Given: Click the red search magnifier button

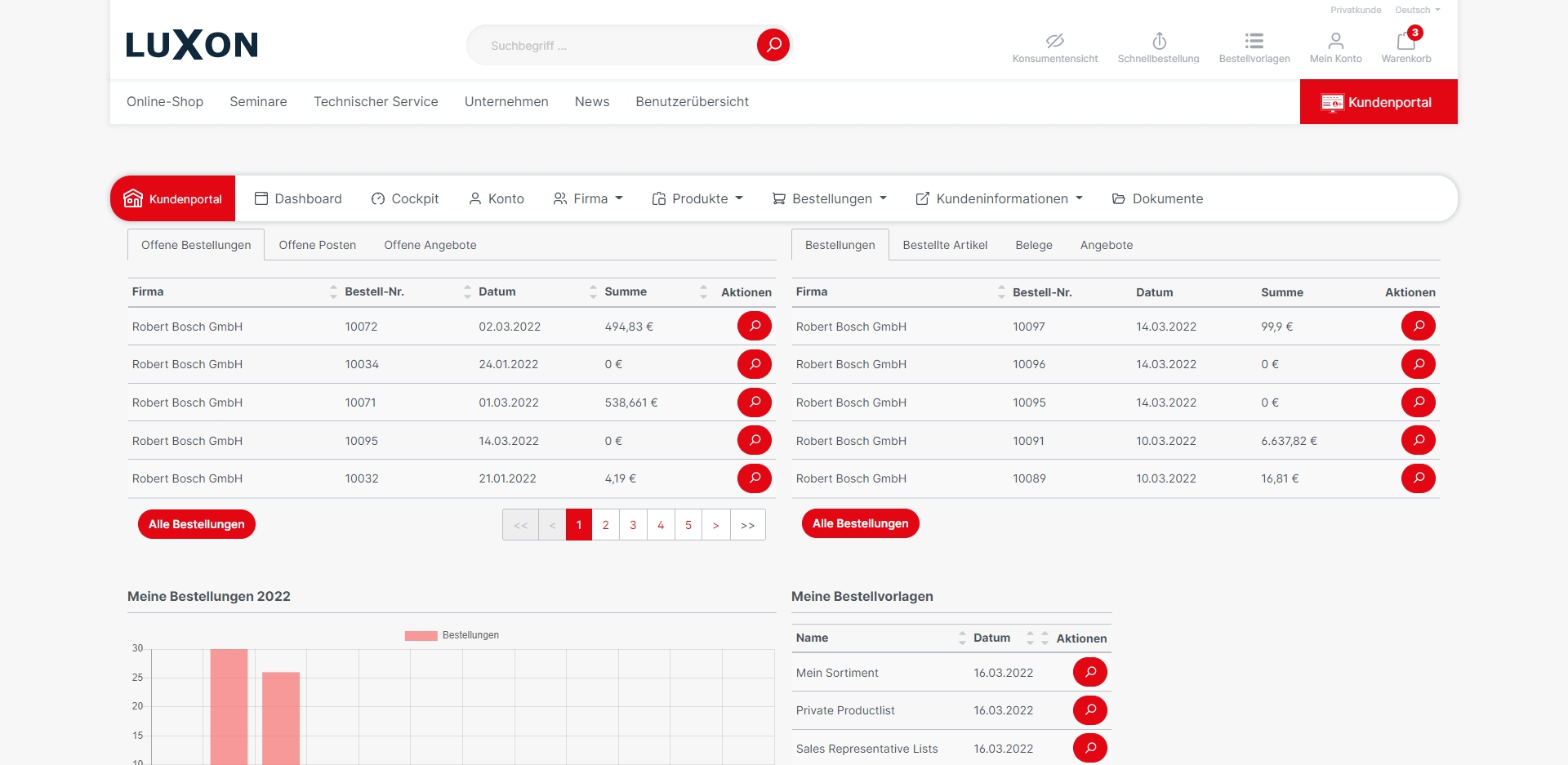Looking at the screenshot, I should click(773, 45).
